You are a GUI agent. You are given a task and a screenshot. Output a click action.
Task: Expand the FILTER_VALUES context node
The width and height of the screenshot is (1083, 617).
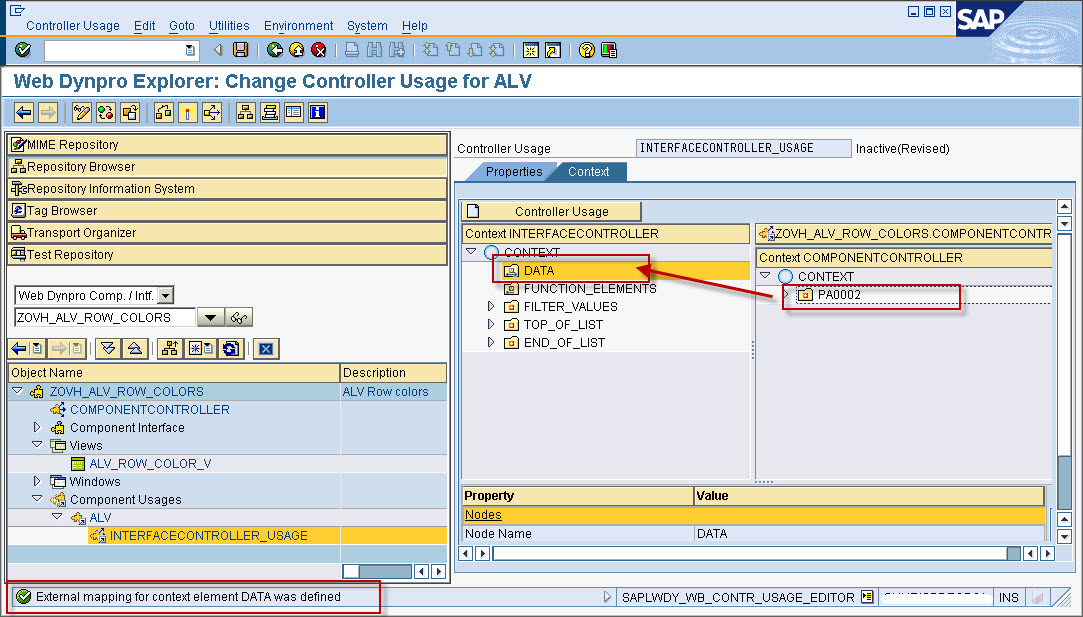click(x=489, y=306)
